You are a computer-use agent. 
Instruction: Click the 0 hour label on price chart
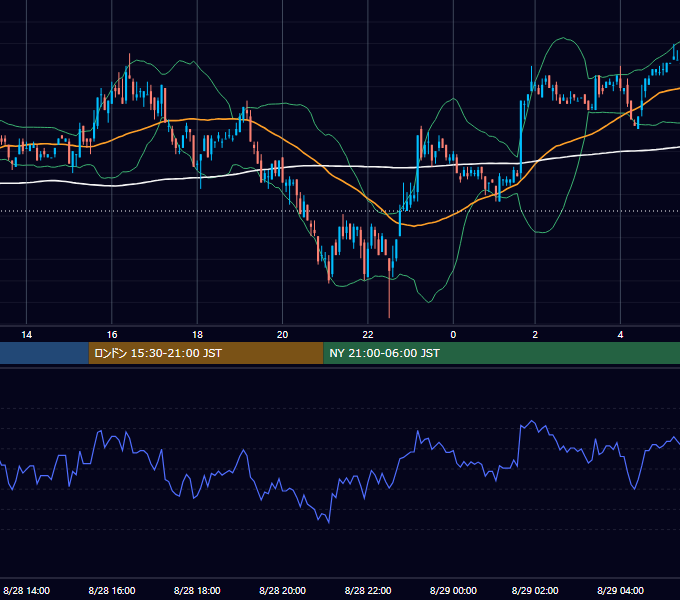coord(453,334)
